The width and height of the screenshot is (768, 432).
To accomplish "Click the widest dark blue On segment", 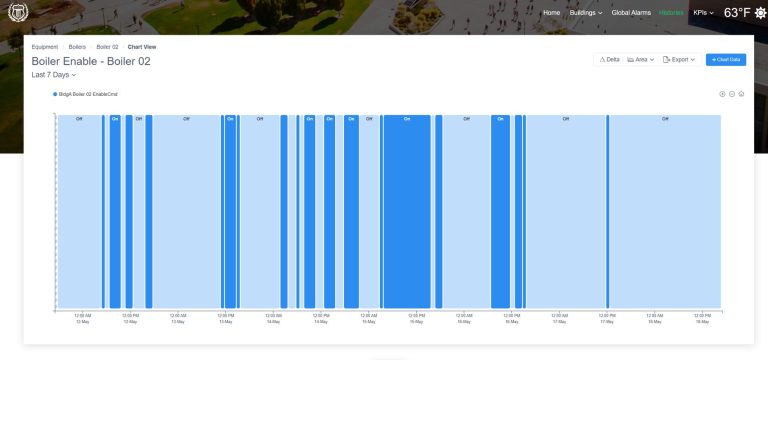I will coord(407,212).
